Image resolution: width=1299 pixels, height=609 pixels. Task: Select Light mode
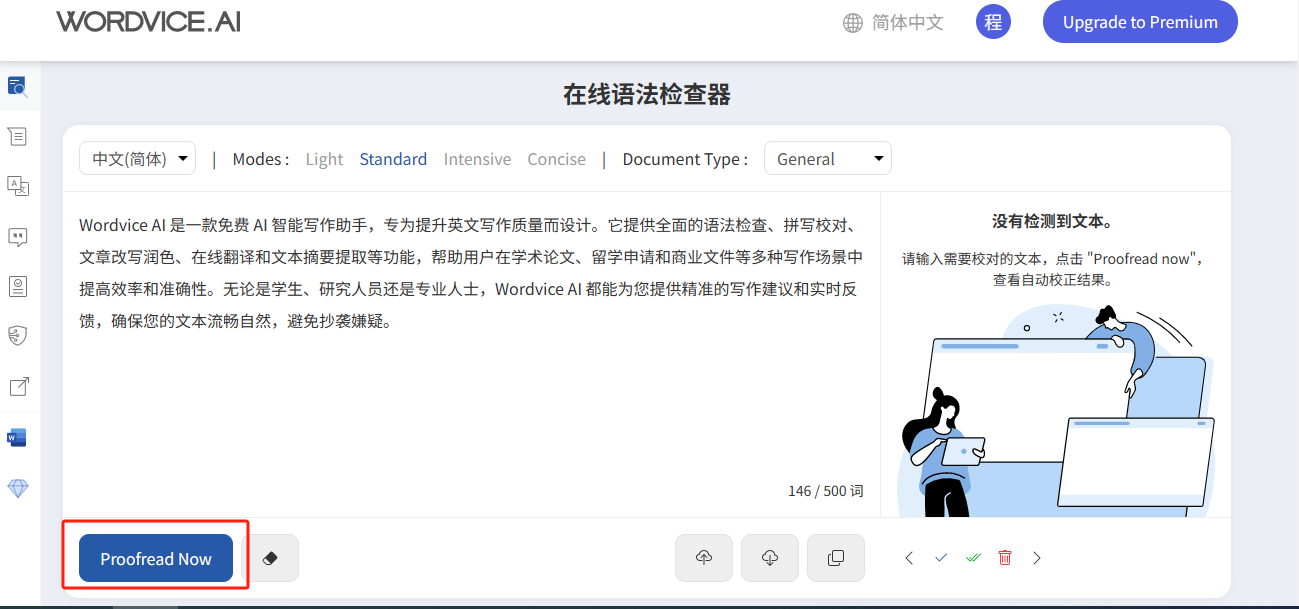coord(324,159)
